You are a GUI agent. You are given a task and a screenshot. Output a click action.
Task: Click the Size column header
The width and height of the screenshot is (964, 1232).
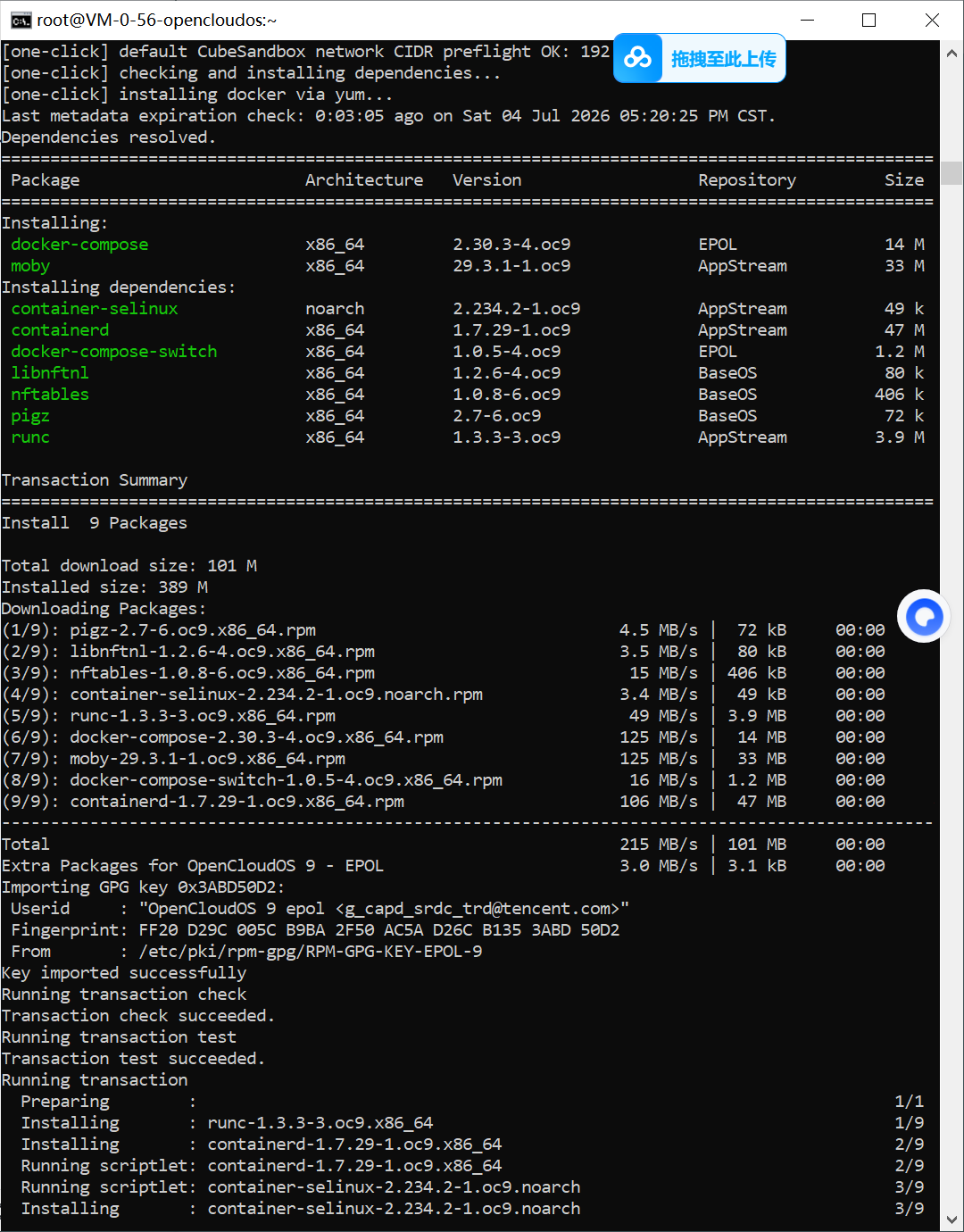point(904,180)
